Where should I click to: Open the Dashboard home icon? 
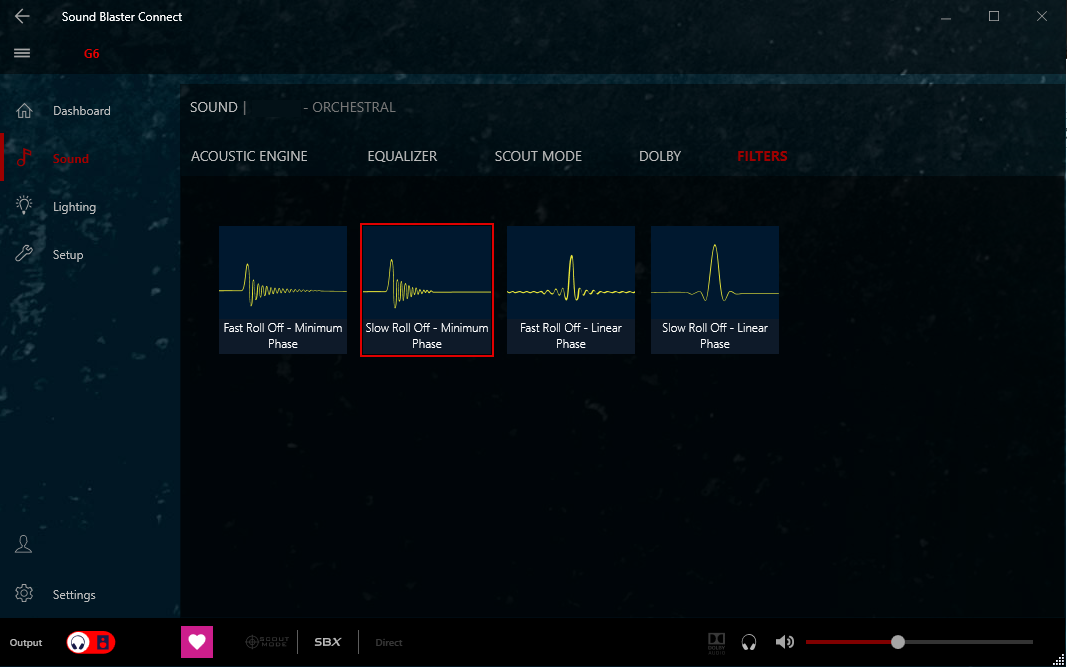pyautogui.click(x=24, y=110)
